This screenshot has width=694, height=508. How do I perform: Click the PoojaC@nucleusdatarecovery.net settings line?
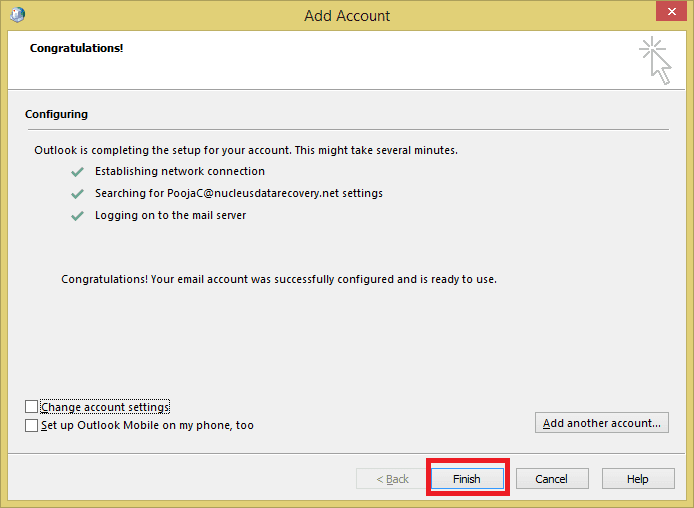click(239, 193)
